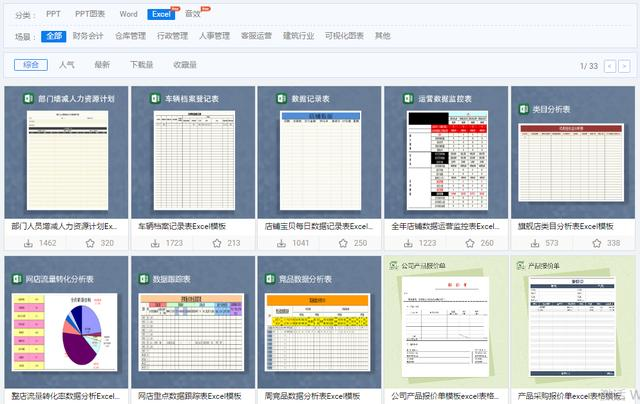Viewport: 640px width, 404px height.
Task: Open 店铺宝贝每日数据记录表Excel... title link
Action: click(x=318, y=226)
